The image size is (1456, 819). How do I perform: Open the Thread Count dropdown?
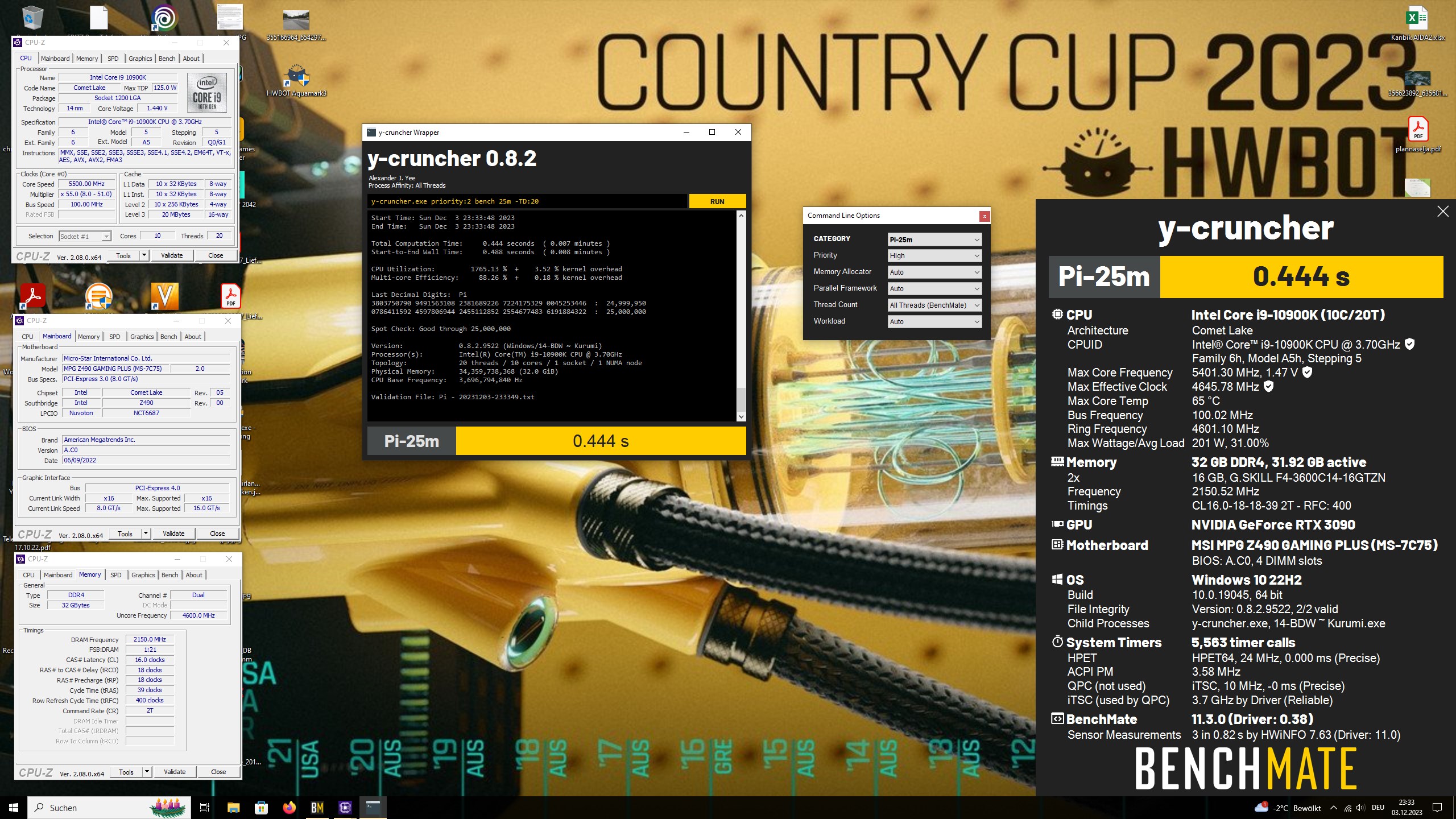[x=934, y=305]
